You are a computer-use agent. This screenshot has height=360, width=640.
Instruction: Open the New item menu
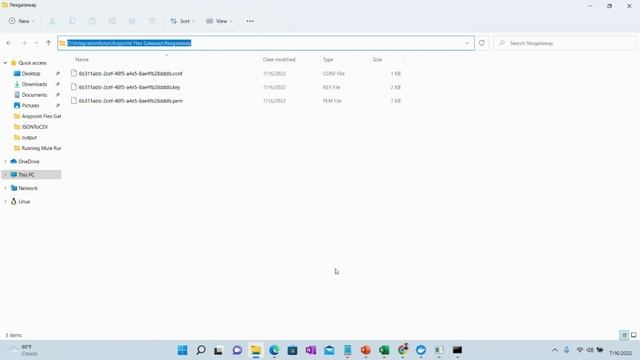click(x=22, y=21)
